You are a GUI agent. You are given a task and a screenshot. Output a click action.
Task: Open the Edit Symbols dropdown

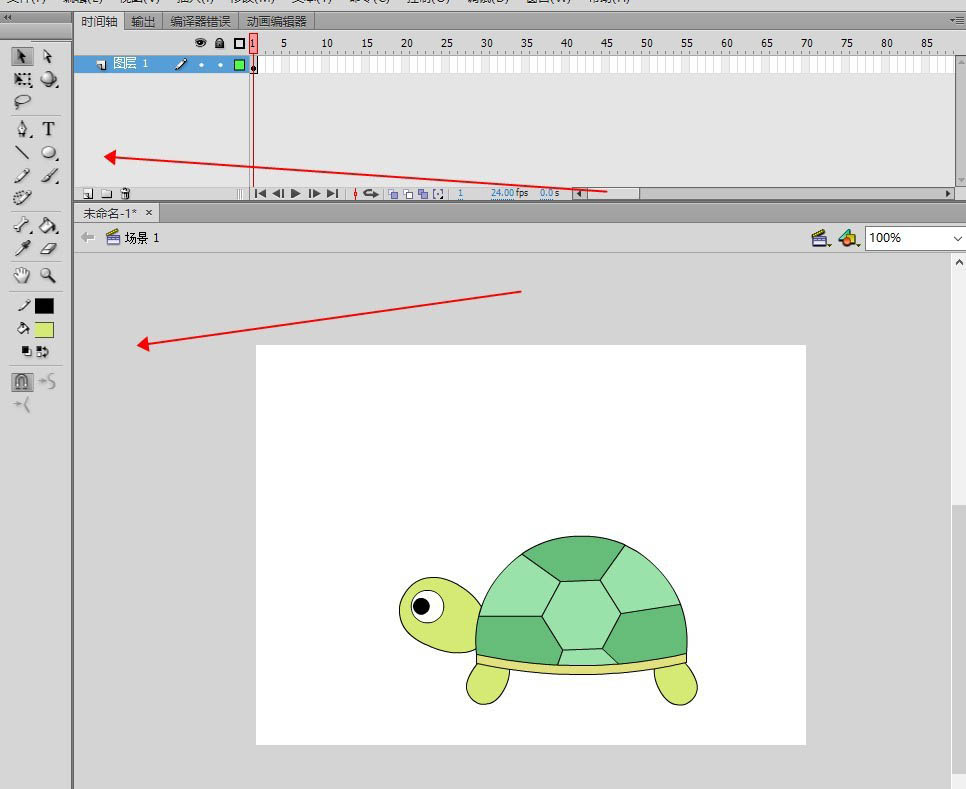pyautogui.click(x=849, y=238)
